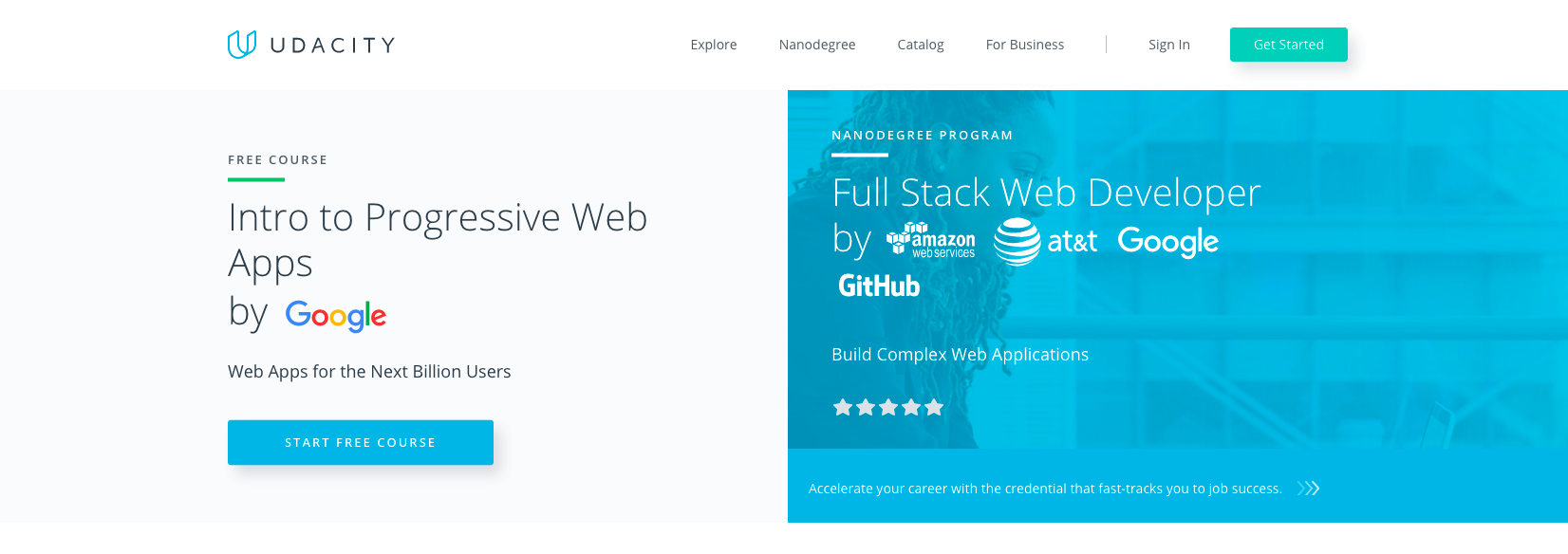Click the Amazon Web Services logo
The image size is (1568, 554).
click(x=931, y=241)
